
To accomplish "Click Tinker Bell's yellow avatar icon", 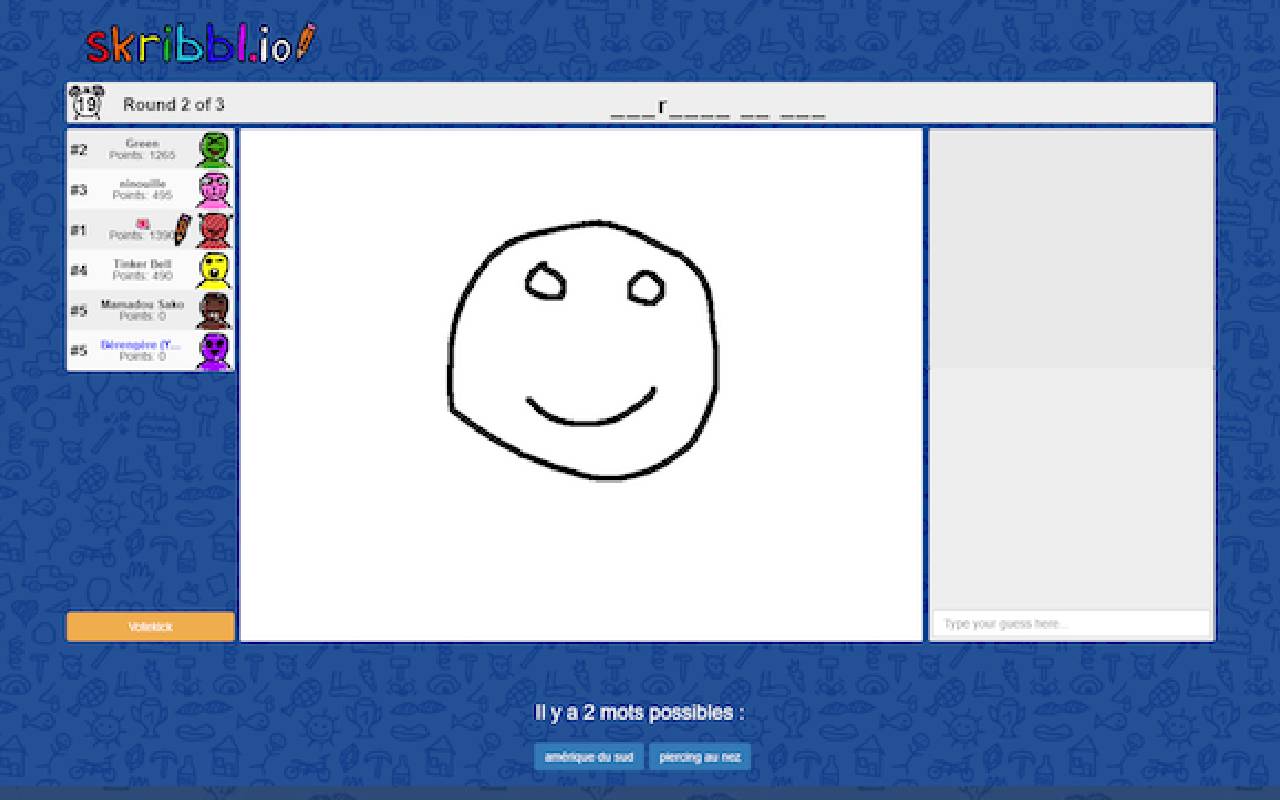I will (213, 269).
